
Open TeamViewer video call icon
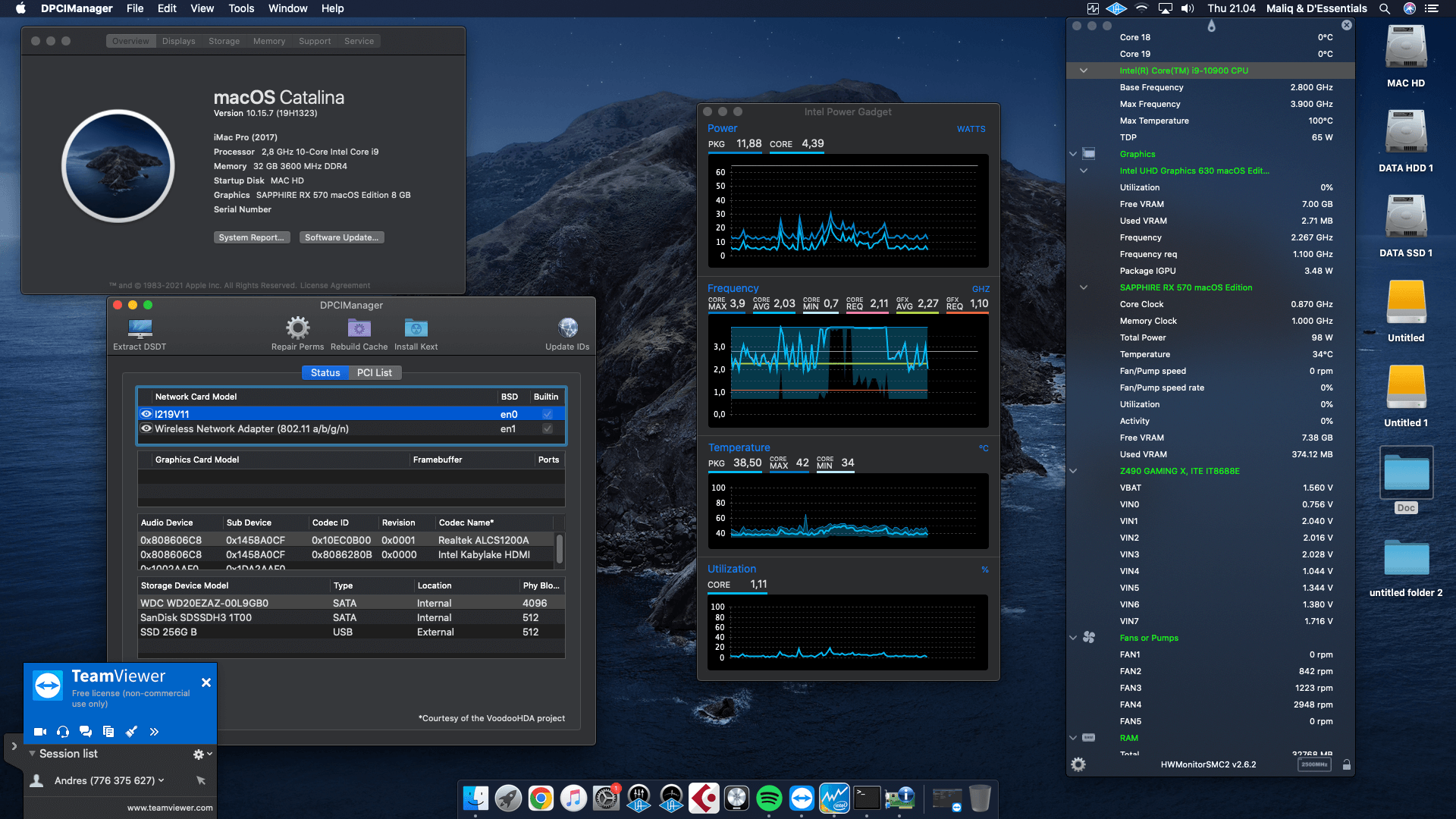[x=39, y=731]
